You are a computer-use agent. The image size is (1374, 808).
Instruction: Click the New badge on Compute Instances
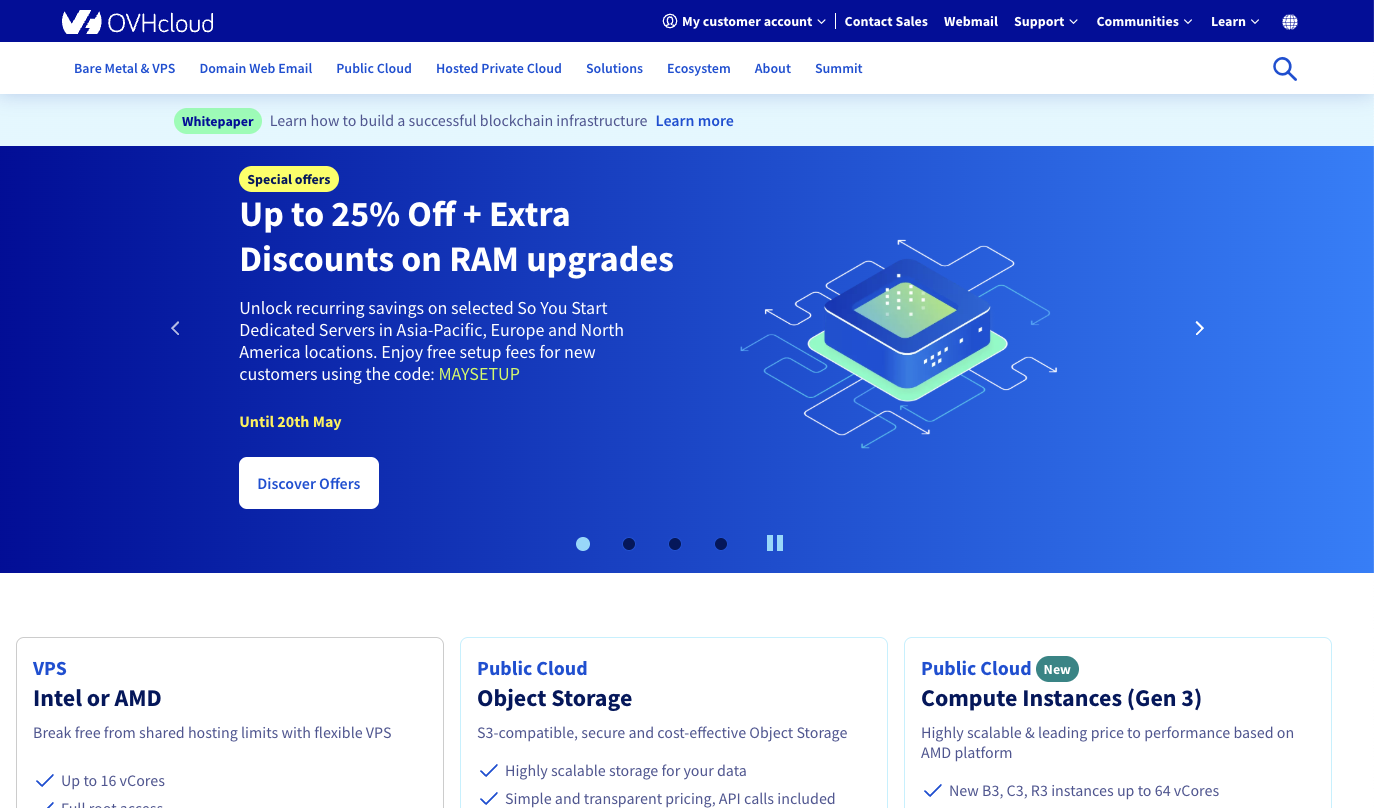pos(1057,669)
